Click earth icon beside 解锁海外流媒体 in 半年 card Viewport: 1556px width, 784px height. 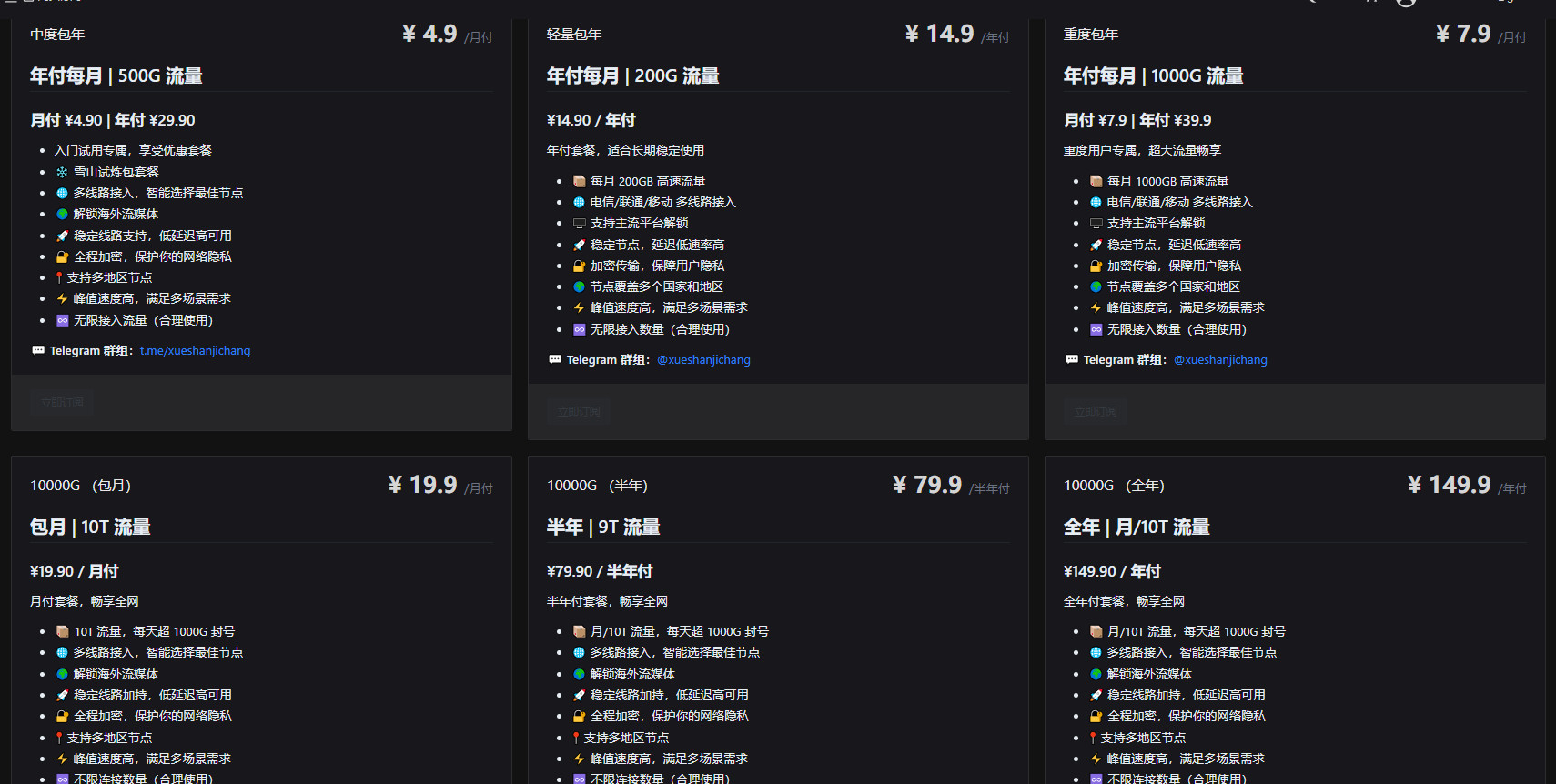(x=579, y=674)
